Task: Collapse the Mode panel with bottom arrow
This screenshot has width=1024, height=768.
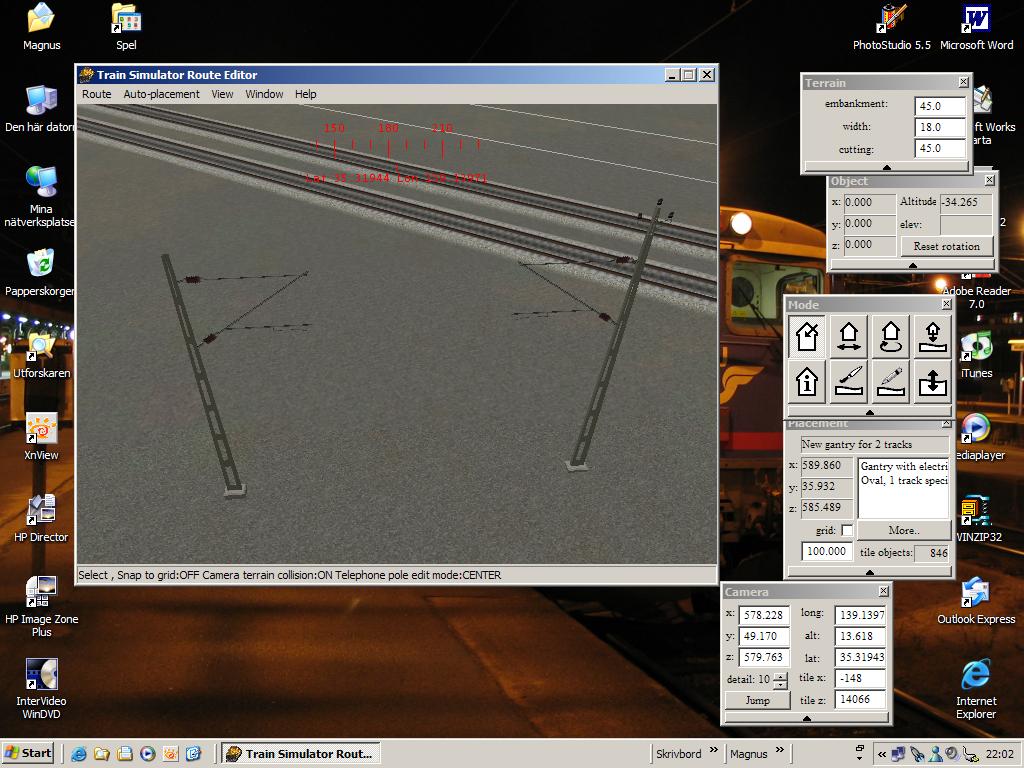Action: (869, 412)
